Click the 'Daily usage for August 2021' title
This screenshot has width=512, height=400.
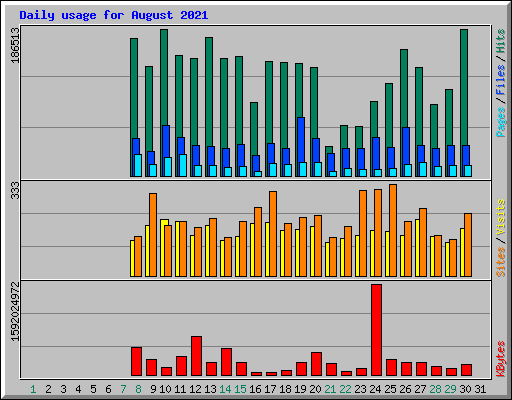click(x=114, y=15)
